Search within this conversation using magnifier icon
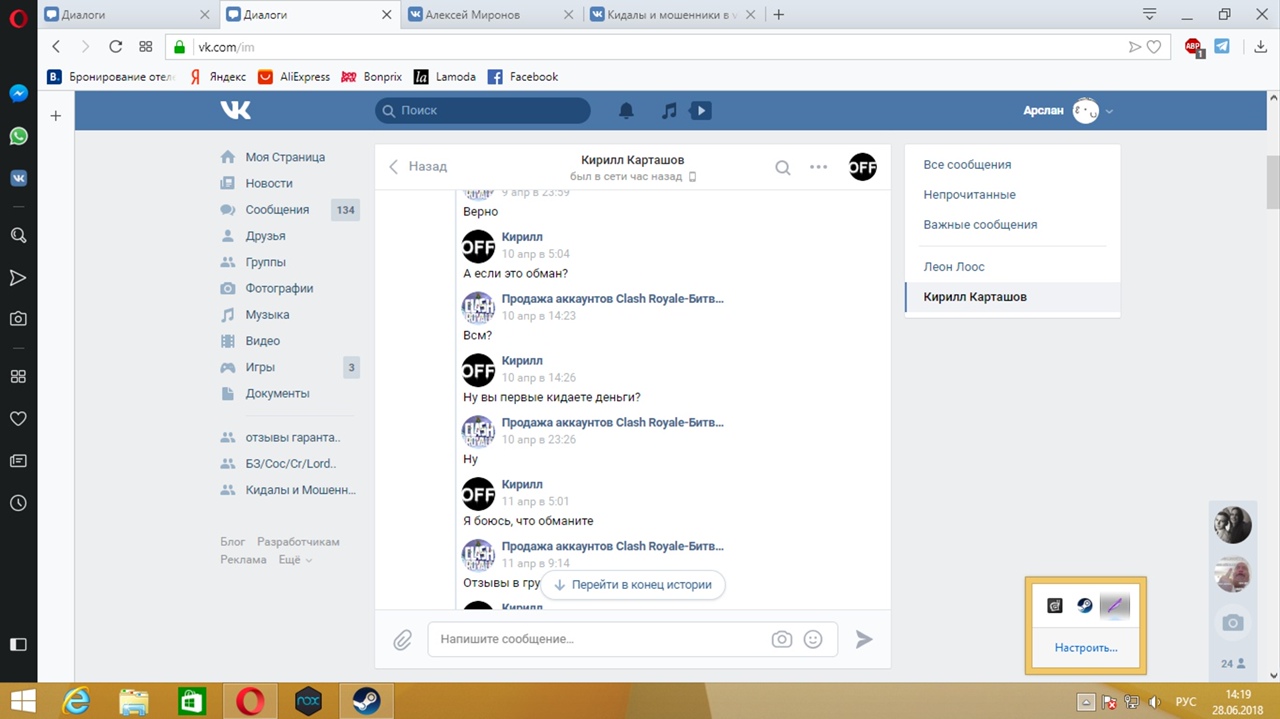 783,167
